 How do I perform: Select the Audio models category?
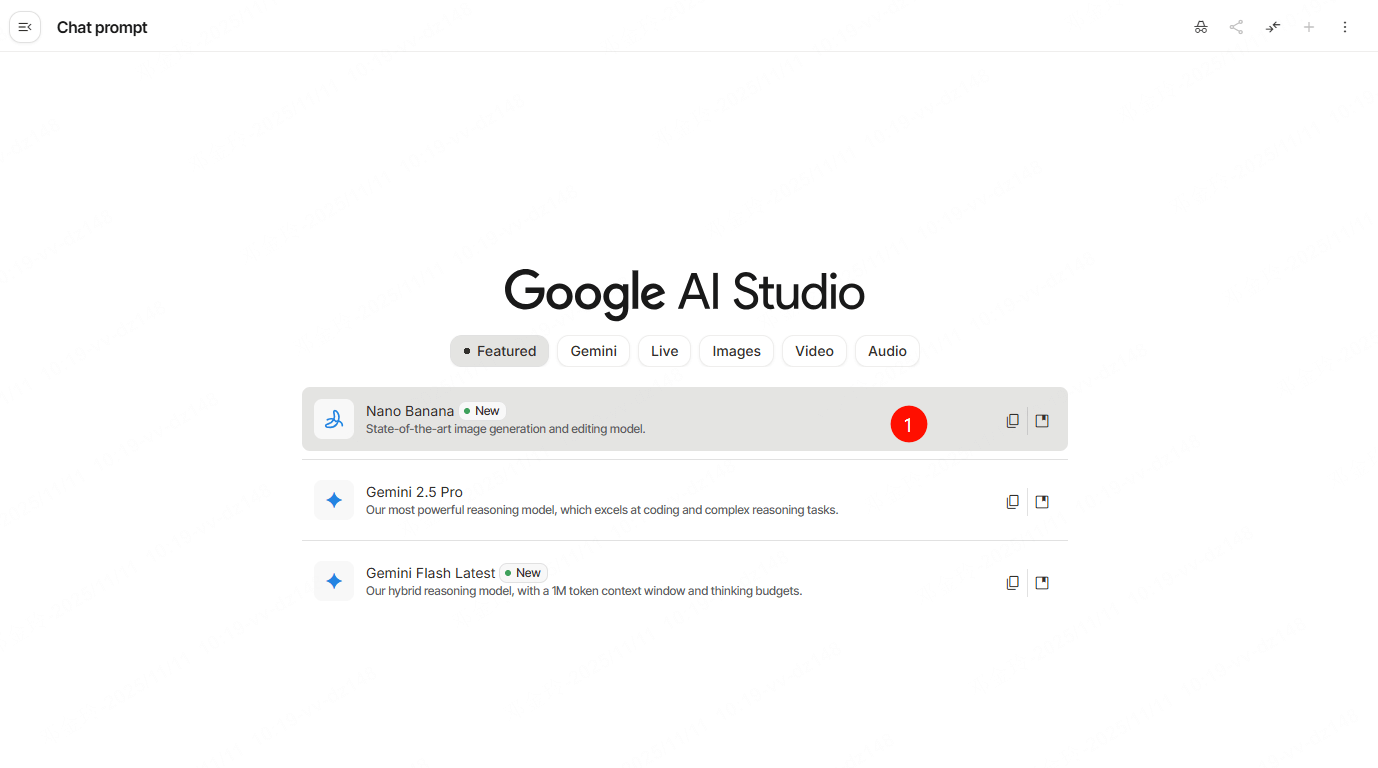(x=887, y=351)
